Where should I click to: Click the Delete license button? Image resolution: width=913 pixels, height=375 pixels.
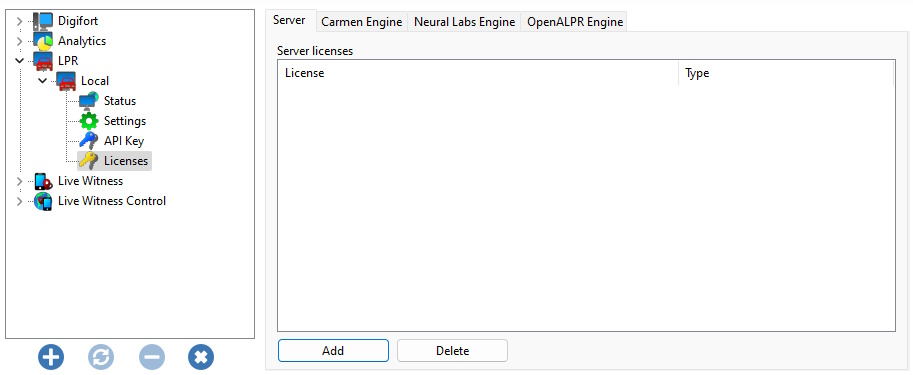[452, 351]
